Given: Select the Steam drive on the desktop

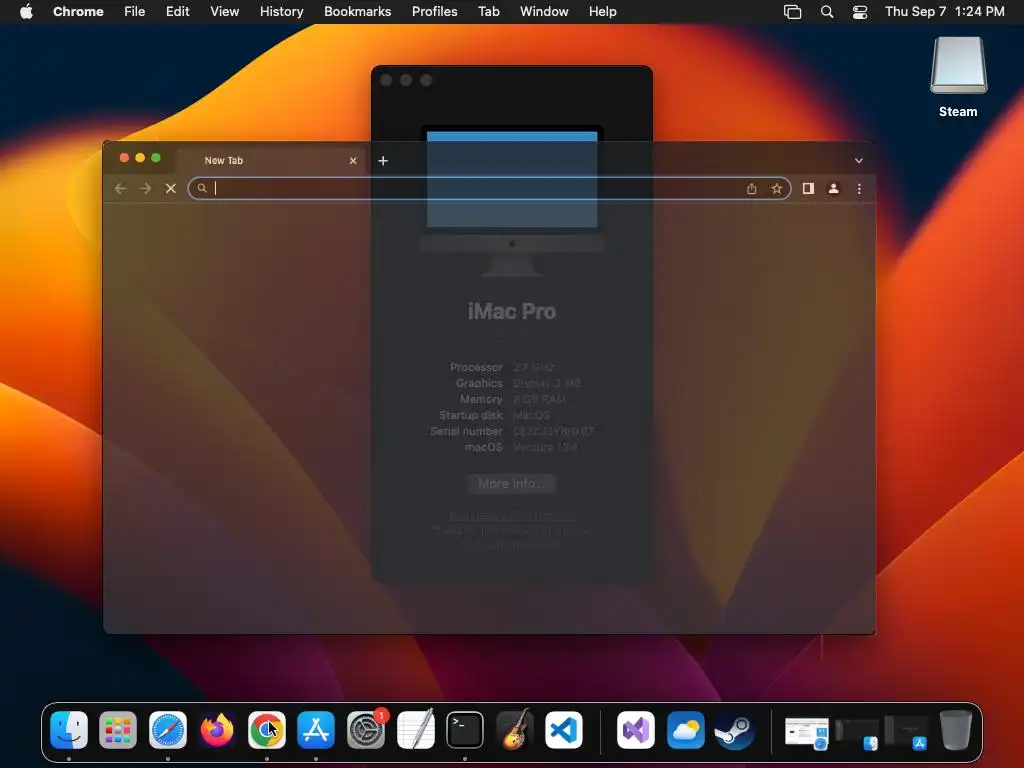Looking at the screenshot, I should click(958, 77).
